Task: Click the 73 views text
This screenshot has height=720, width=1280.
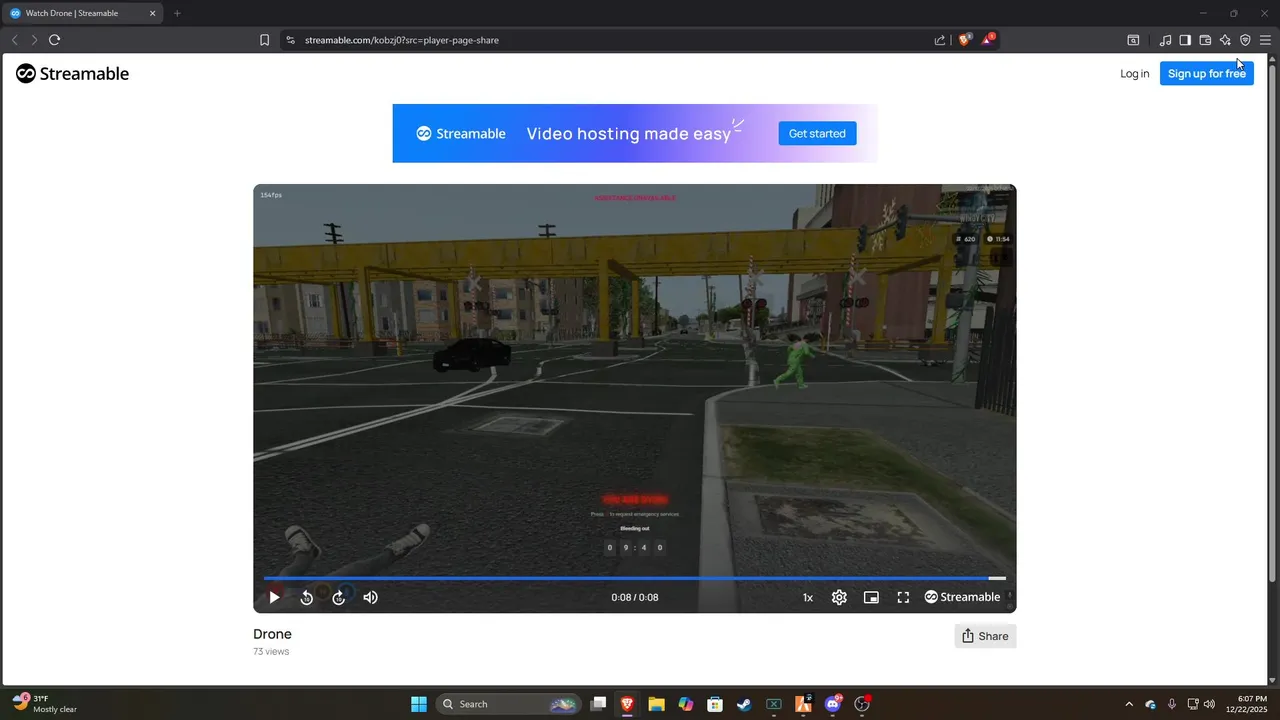Action: click(x=271, y=652)
